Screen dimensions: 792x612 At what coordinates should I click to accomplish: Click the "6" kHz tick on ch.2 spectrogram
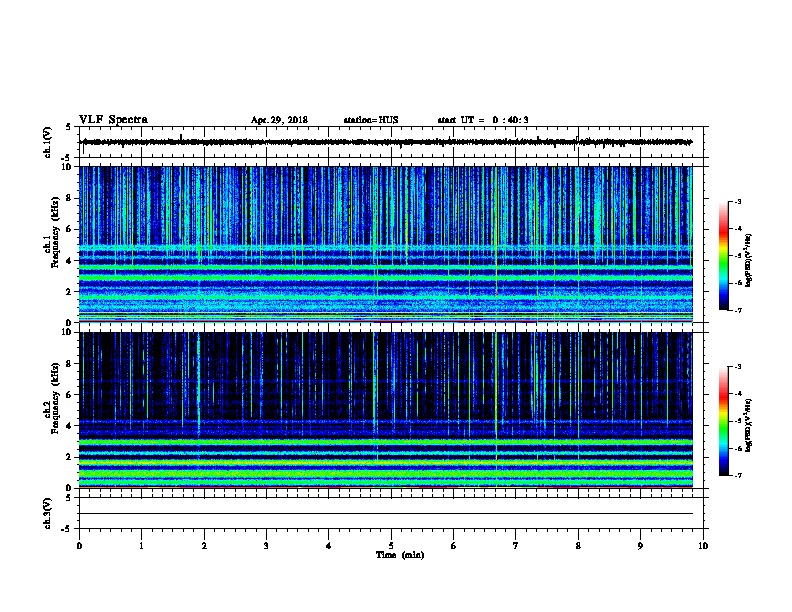tap(69, 395)
